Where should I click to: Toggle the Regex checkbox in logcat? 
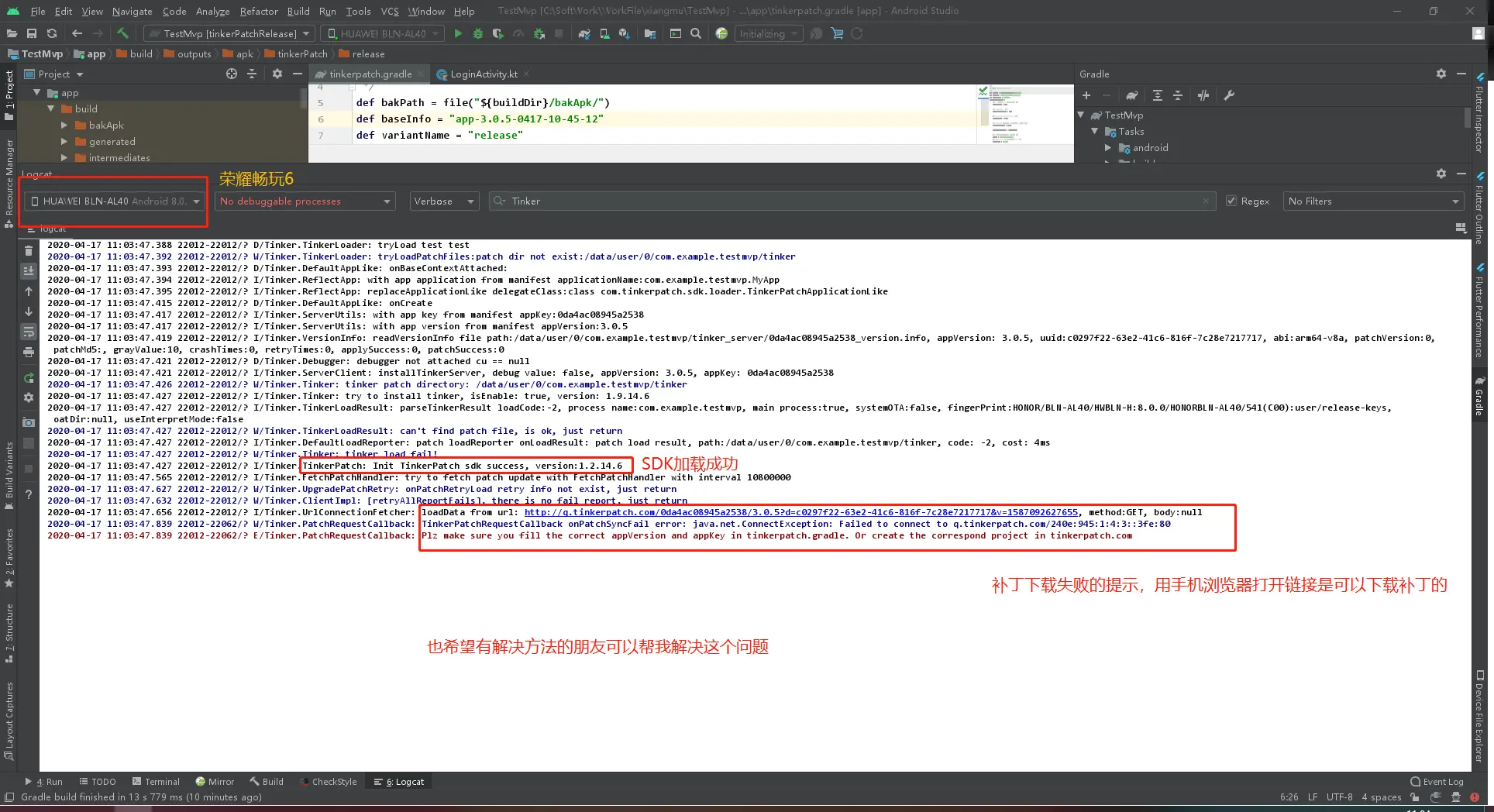point(1231,201)
